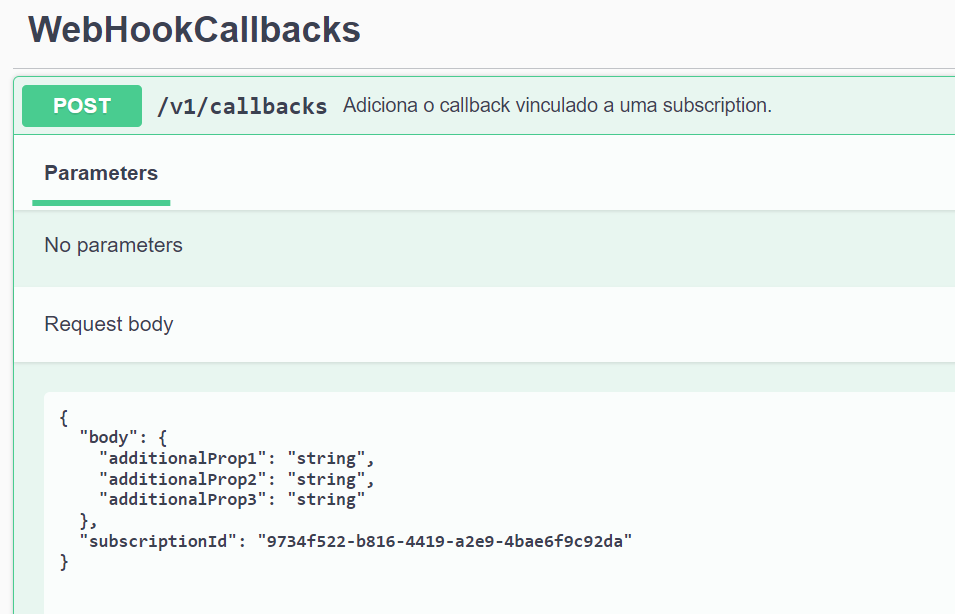This screenshot has height=614, width=955.
Task: Select the Parameters tab
Action: point(101,173)
